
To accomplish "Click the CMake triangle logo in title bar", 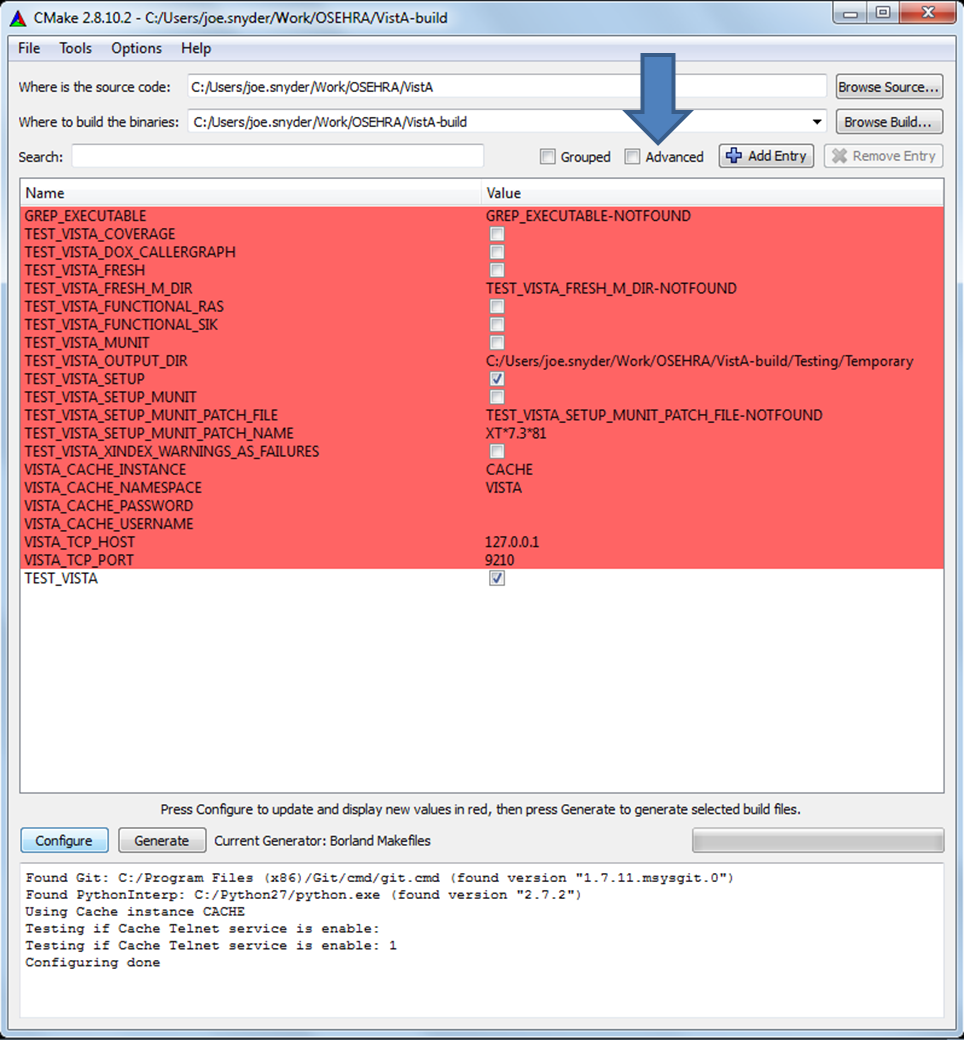I will coord(18,18).
